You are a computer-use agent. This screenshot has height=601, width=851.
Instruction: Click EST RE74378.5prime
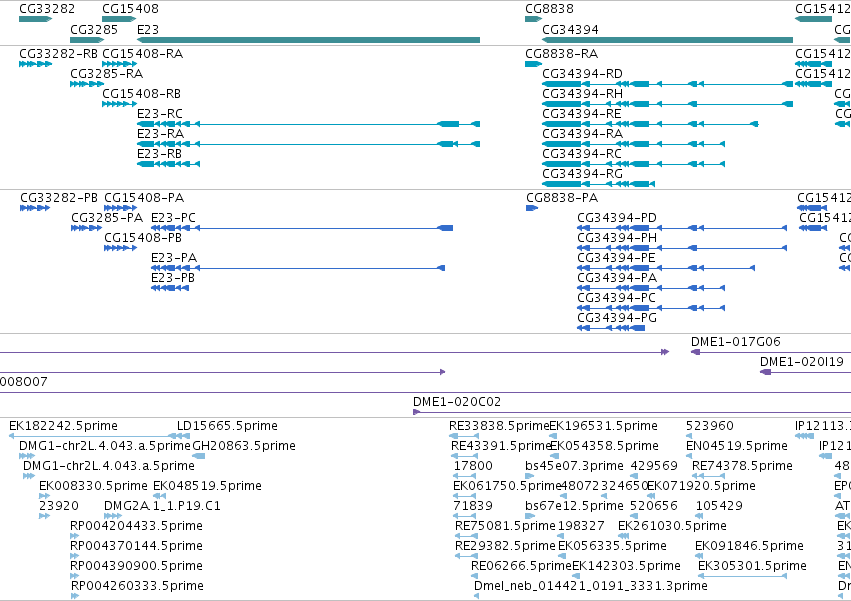(742, 466)
